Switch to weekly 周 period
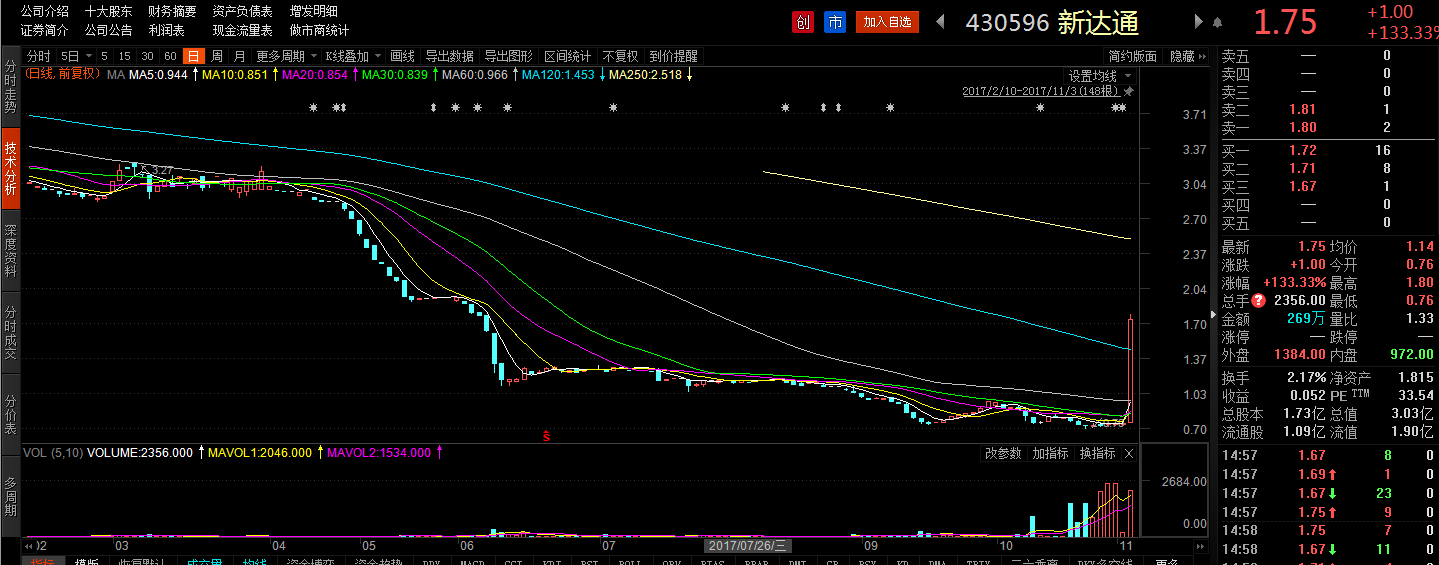The height and width of the screenshot is (565, 1439). pyautogui.click(x=216, y=56)
